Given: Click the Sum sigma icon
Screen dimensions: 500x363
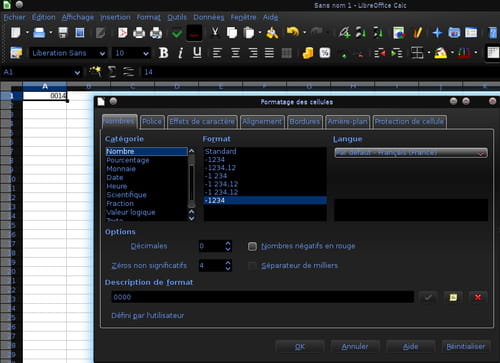Looking at the screenshot, I should click(x=112, y=72).
